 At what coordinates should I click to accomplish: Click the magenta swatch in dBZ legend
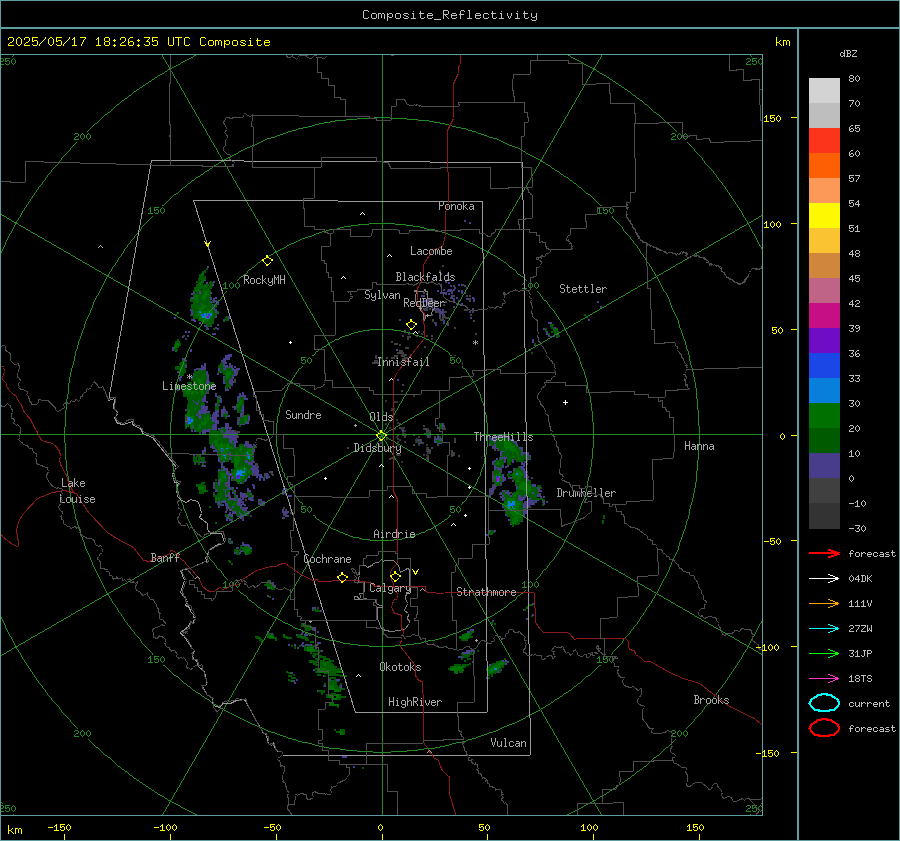pos(824,315)
